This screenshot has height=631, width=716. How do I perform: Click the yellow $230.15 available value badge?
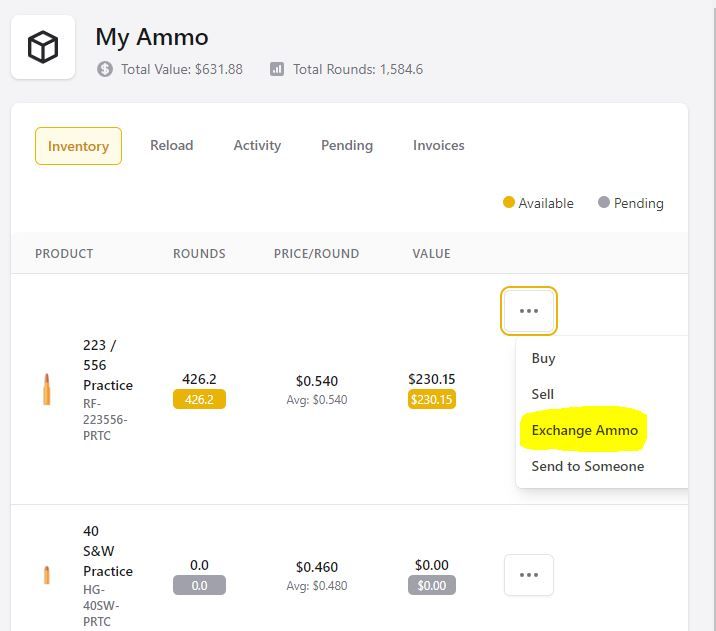pyautogui.click(x=432, y=400)
